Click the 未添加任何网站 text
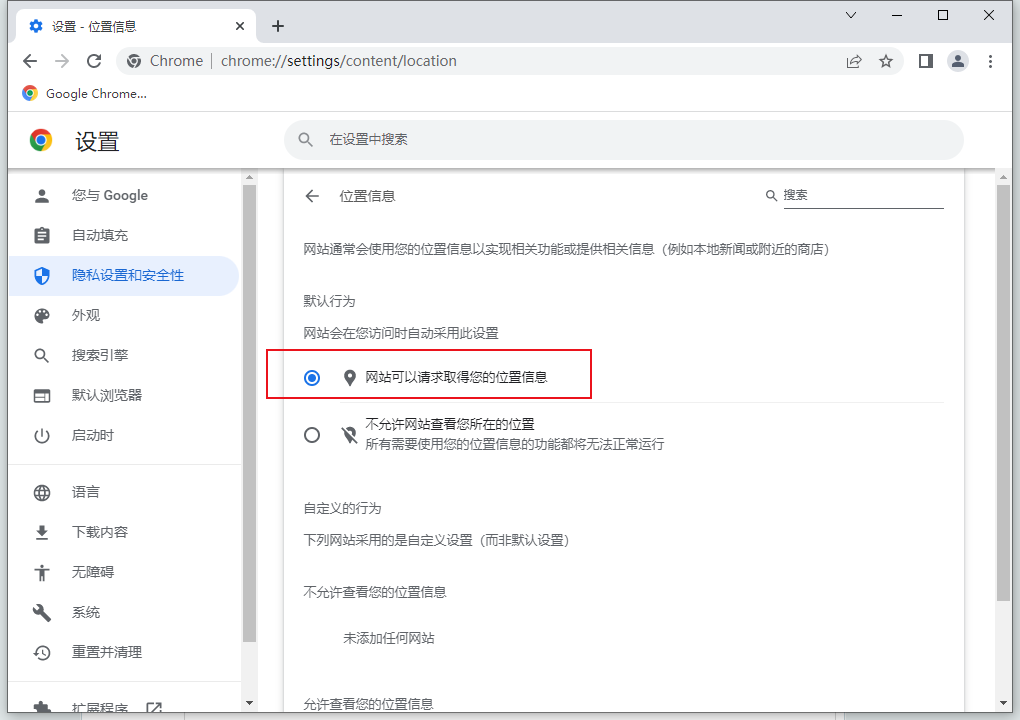 point(389,638)
